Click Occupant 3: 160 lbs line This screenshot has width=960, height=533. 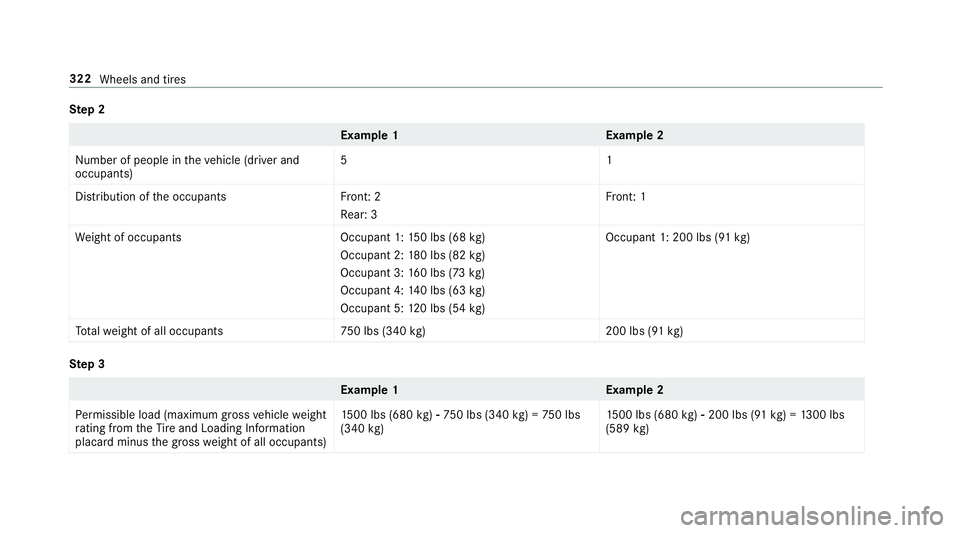(413, 273)
